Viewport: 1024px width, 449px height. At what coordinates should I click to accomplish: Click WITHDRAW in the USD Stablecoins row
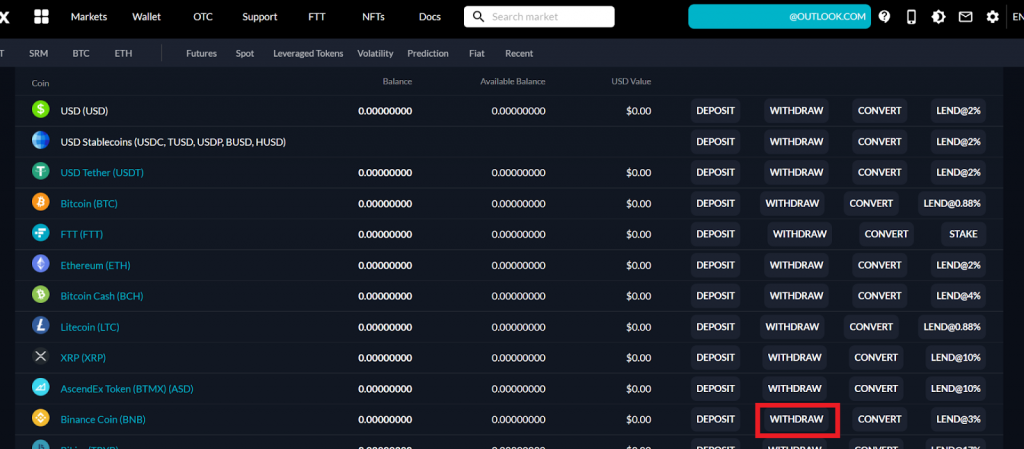(x=797, y=142)
